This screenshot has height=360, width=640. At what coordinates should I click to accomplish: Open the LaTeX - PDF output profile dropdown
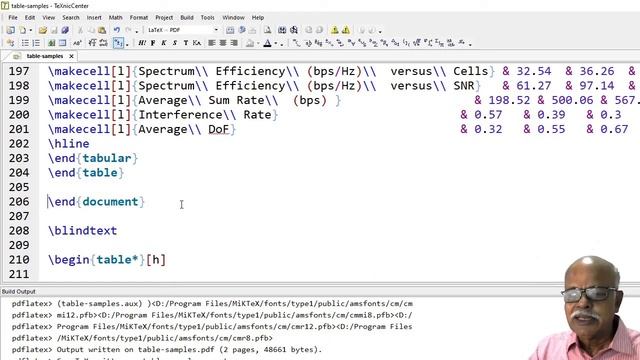tap(216, 30)
